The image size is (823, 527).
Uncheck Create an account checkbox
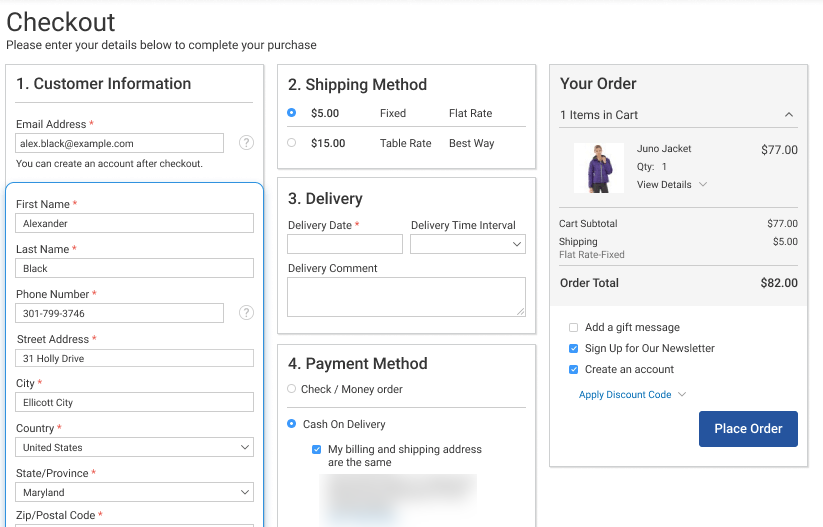(574, 370)
